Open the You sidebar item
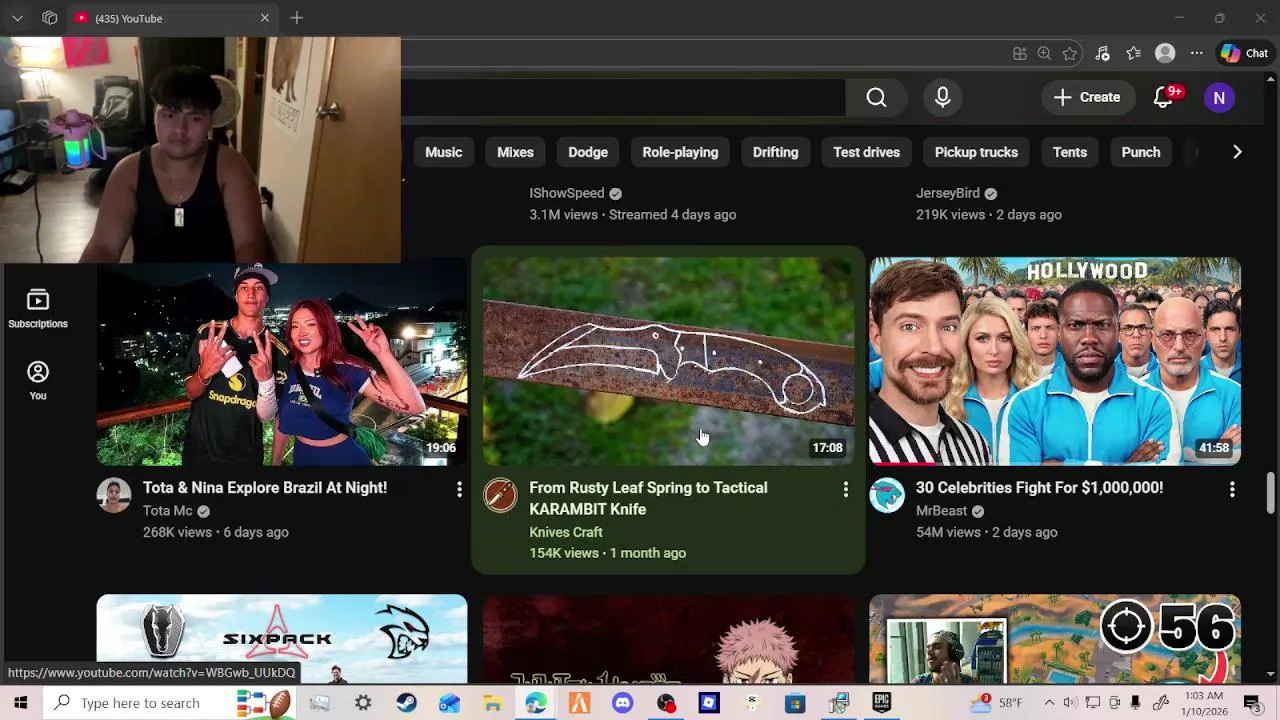Screen dimensions: 1280x720 [x=38, y=381]
